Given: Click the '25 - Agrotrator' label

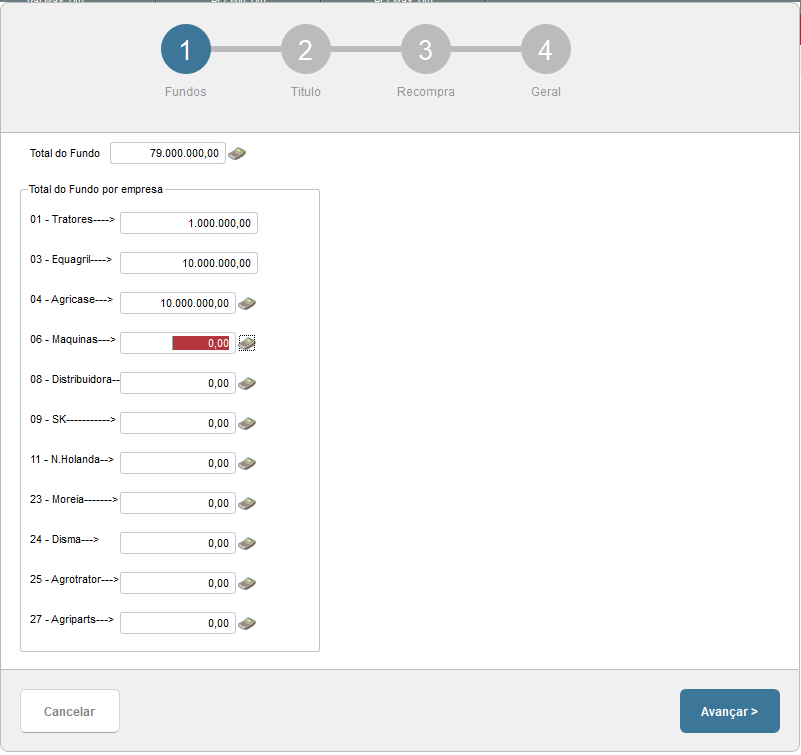Looking at the screenshot, I should (x=74, y=579).
